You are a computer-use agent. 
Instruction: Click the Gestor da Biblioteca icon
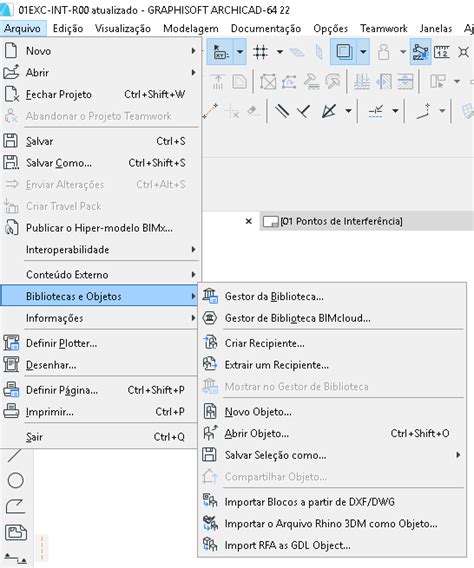pos(210,296)
